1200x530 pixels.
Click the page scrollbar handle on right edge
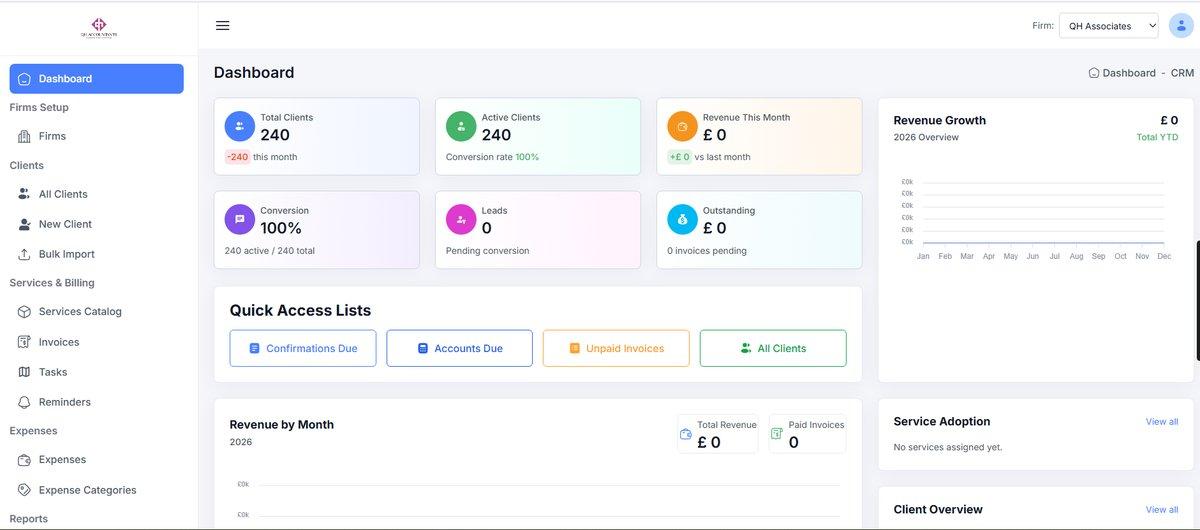coord(1197,300)
